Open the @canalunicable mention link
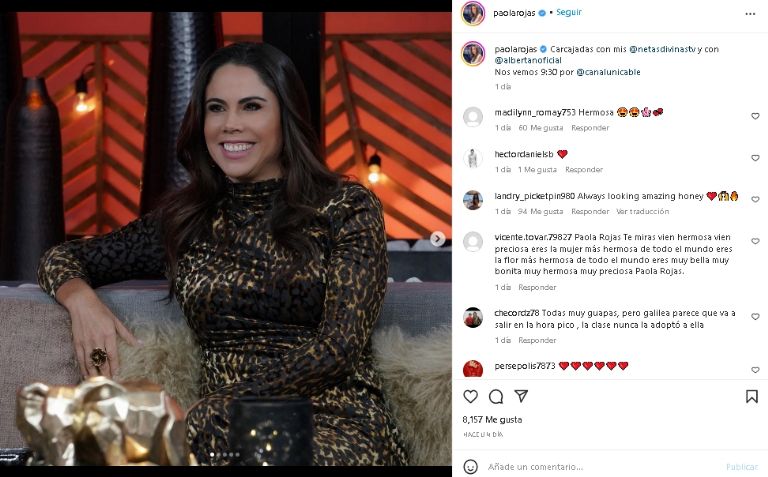This screenshot has height=477, width=768. coord(608,72)
